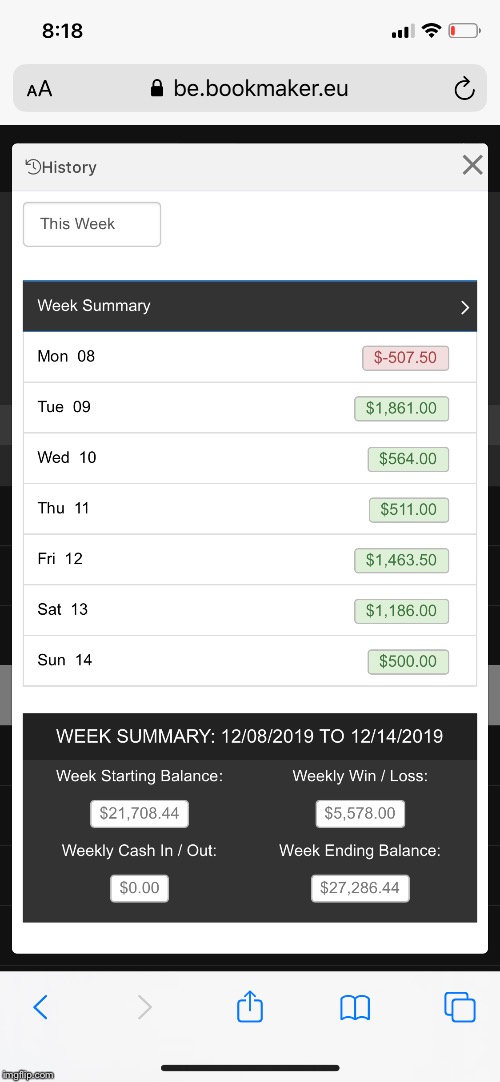The width and height of the screenshot is (500, 1082).
Task: Open the Fri 12 daily row
Action: (250, 560)
